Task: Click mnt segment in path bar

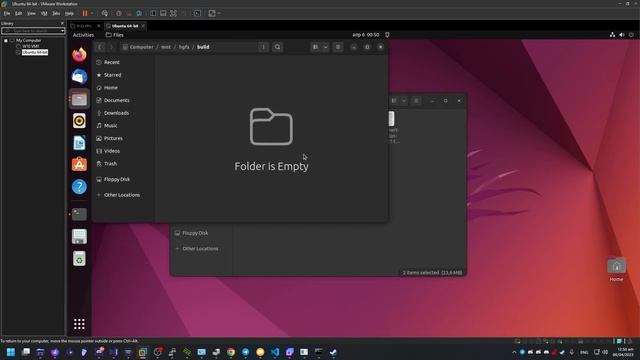Action: point(166,47)
